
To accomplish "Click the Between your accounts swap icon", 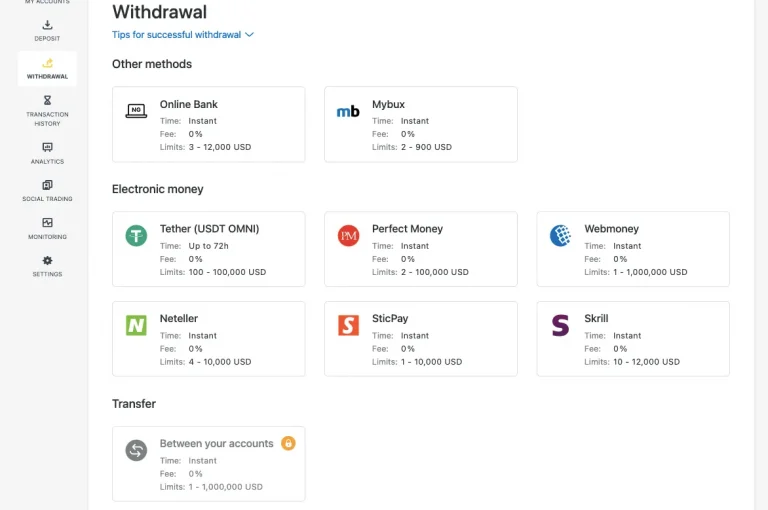I will tap(136, 450).
